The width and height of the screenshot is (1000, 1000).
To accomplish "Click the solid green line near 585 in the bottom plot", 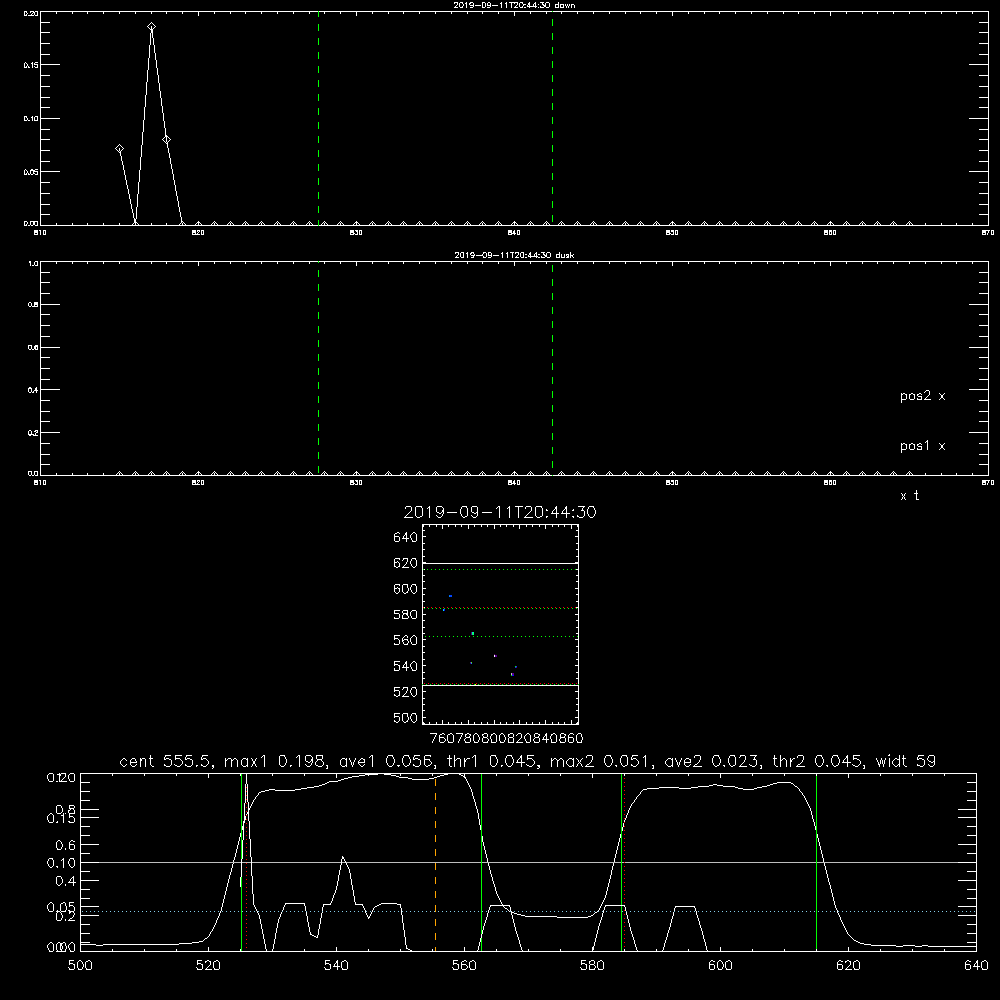I will pos(622,863).
